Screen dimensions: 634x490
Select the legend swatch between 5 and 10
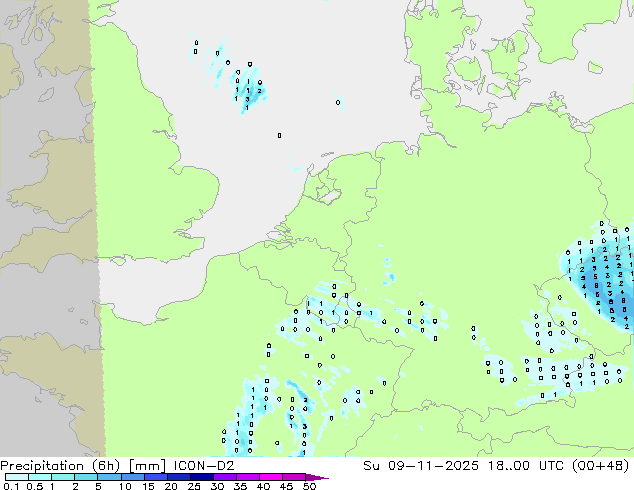tap(109, 477)
